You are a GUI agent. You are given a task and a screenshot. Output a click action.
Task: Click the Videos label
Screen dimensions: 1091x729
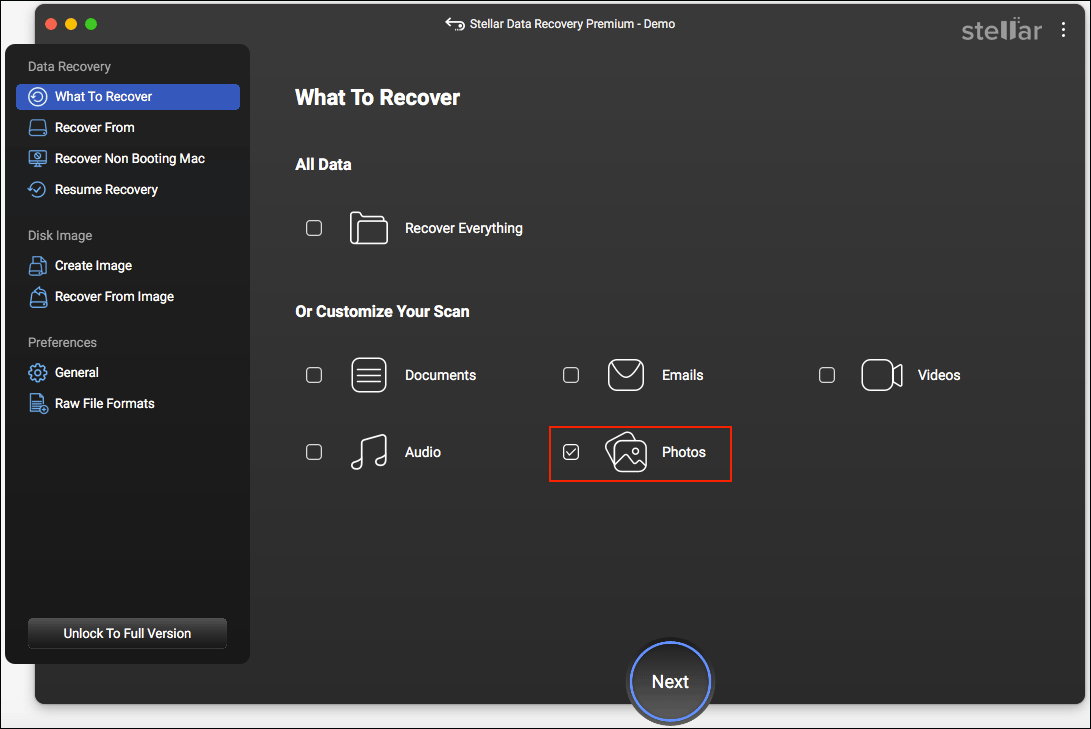pos(939,375)
